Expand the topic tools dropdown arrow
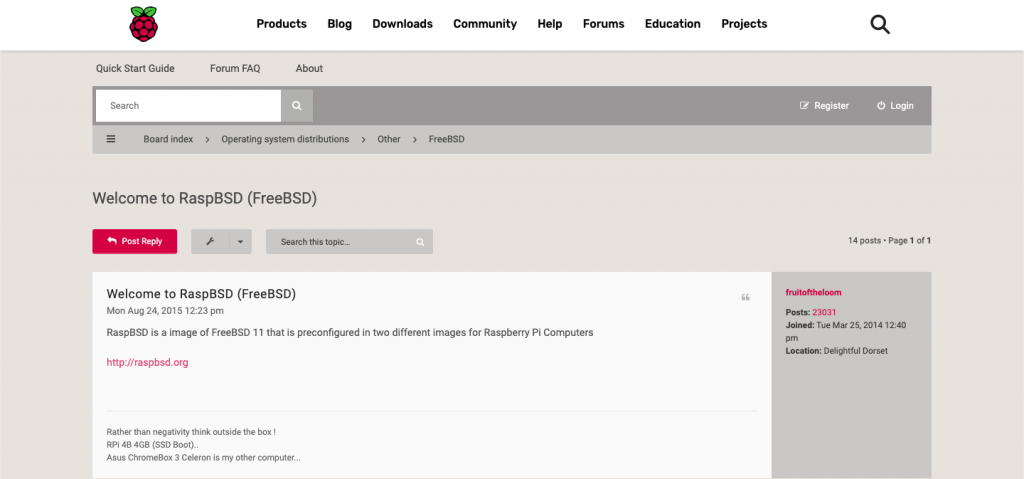 [x=240, y=242]
